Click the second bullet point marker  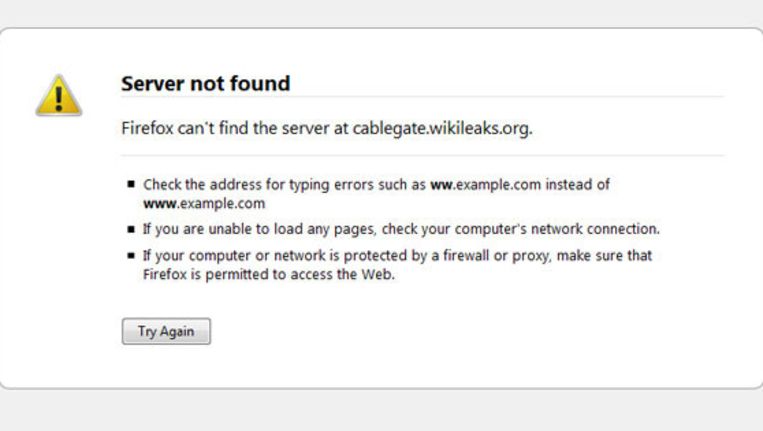pyautogui.click(x=131, y=230)
